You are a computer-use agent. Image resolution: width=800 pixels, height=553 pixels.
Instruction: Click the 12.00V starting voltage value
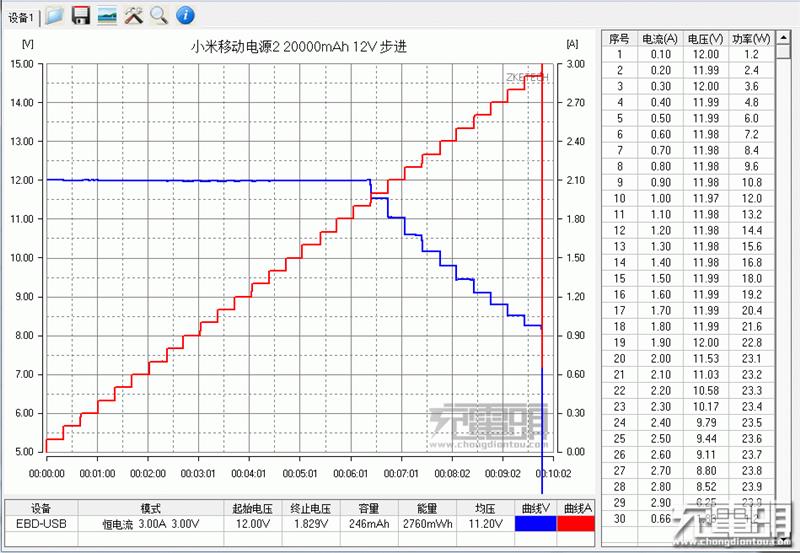coord(253,524)
